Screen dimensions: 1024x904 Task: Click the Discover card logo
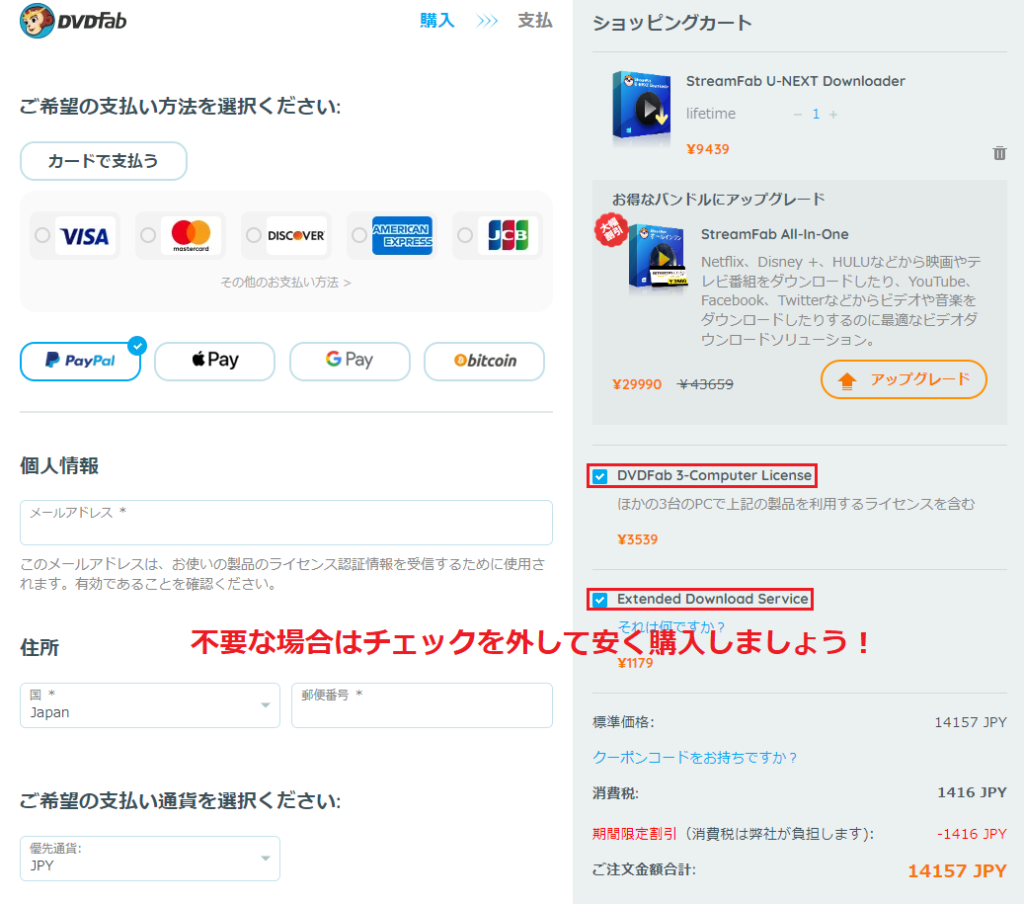[296, 235]
